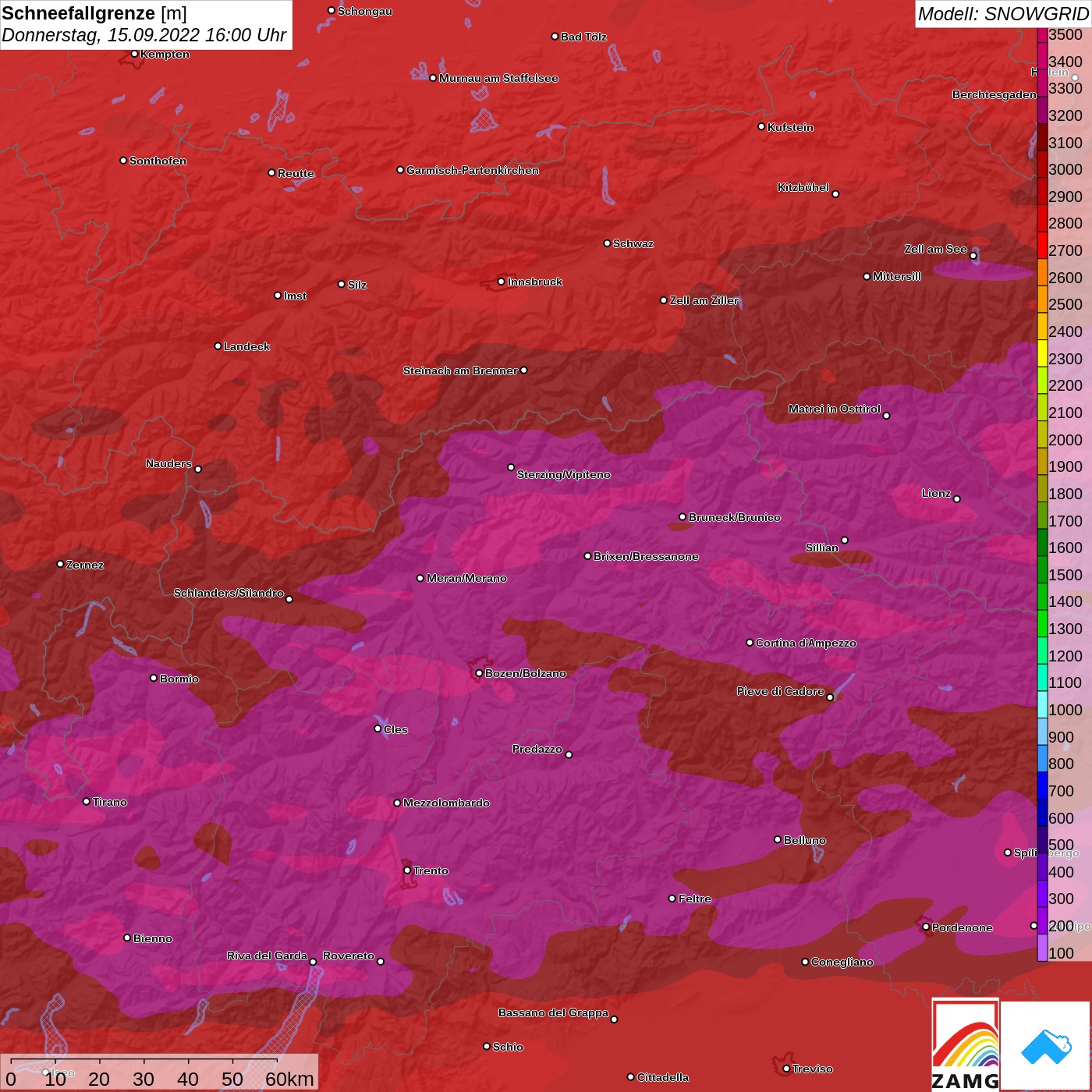Select the 700 m blue legend swatch

(x=1042, y=786)
